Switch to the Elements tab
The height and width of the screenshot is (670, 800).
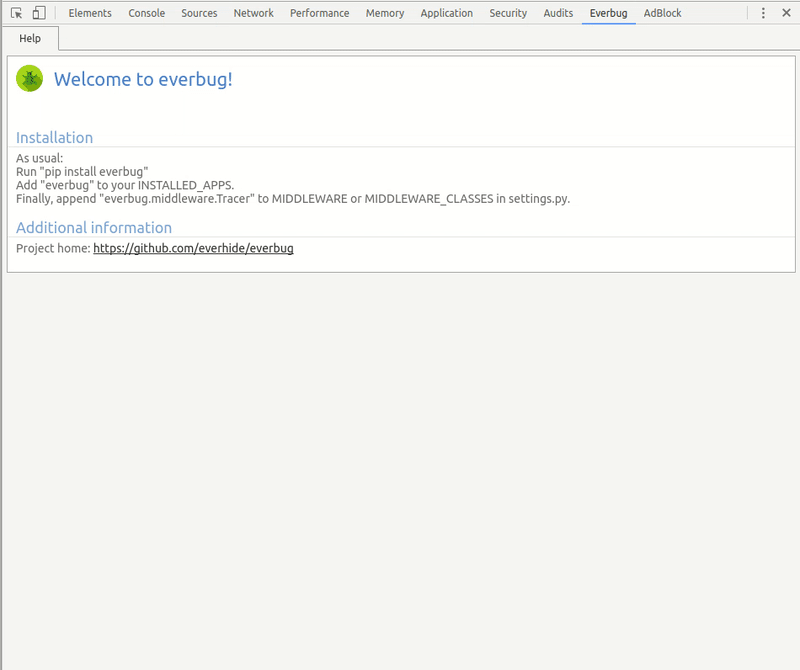[90, 13]
